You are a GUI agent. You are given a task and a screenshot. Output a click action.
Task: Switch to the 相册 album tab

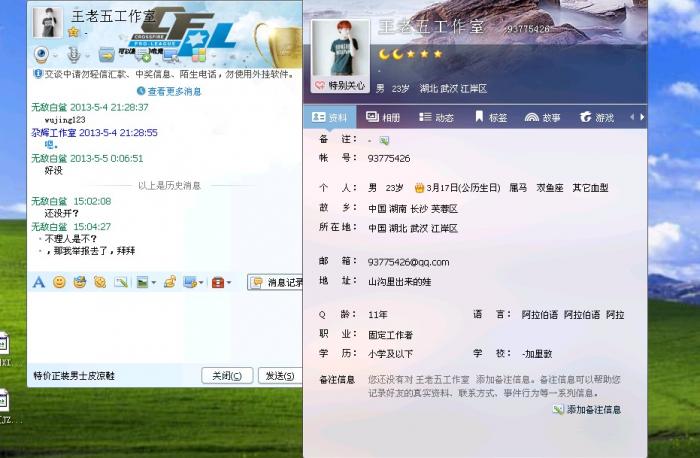click(383, 117)
